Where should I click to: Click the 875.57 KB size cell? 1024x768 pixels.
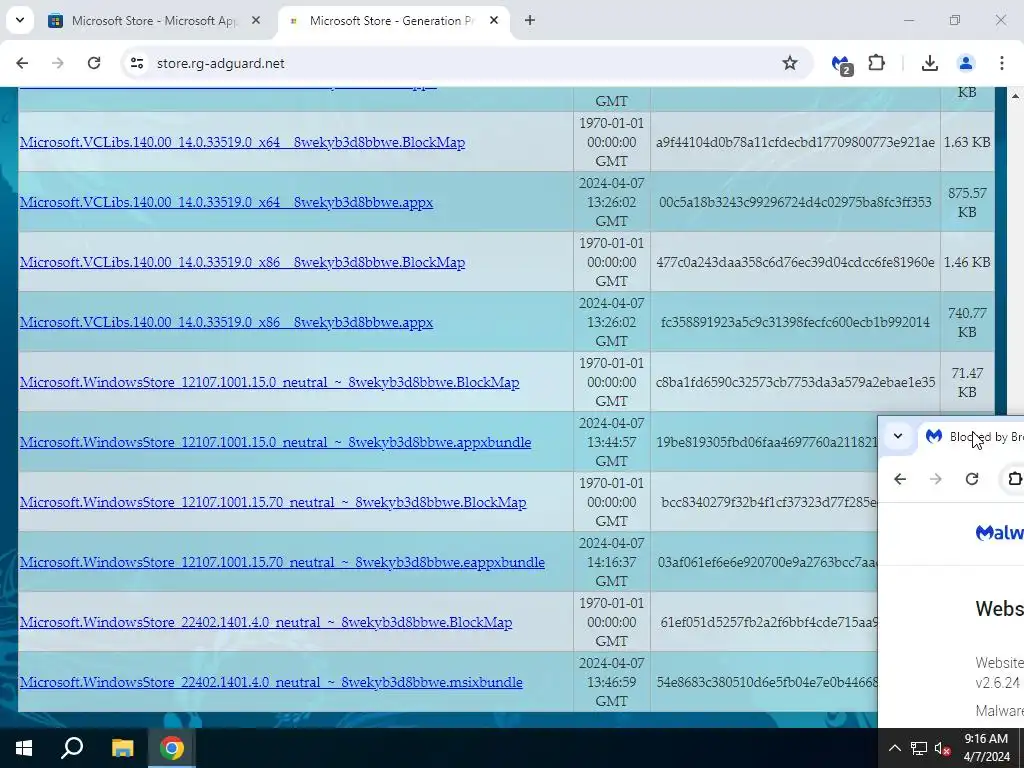(967, 202)
